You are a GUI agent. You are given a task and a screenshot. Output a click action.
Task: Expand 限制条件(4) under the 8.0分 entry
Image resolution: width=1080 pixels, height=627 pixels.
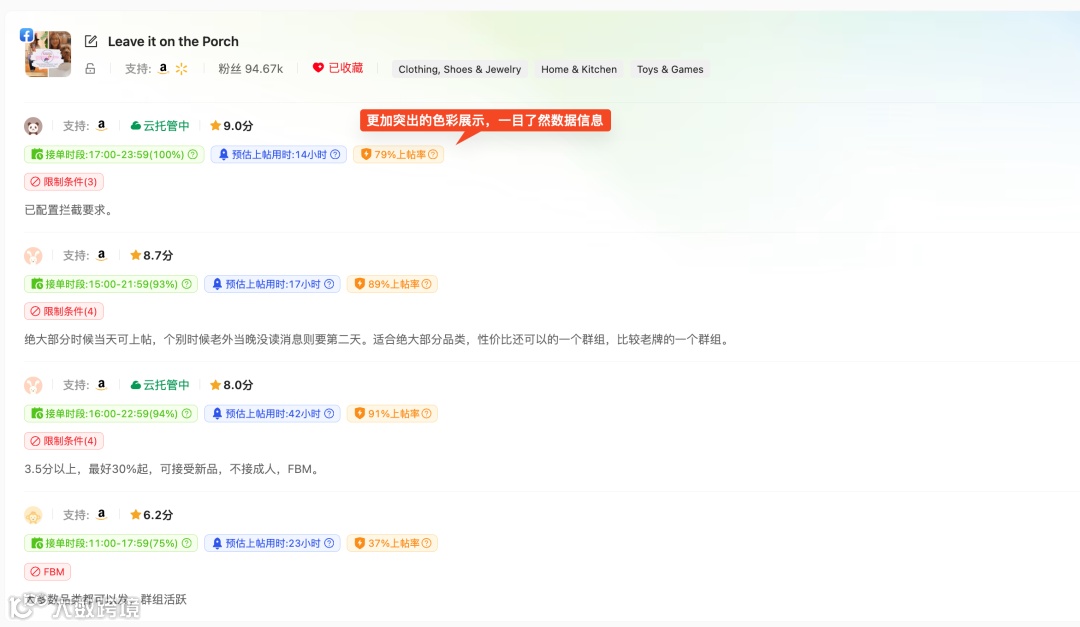click(x=64, y=441)
